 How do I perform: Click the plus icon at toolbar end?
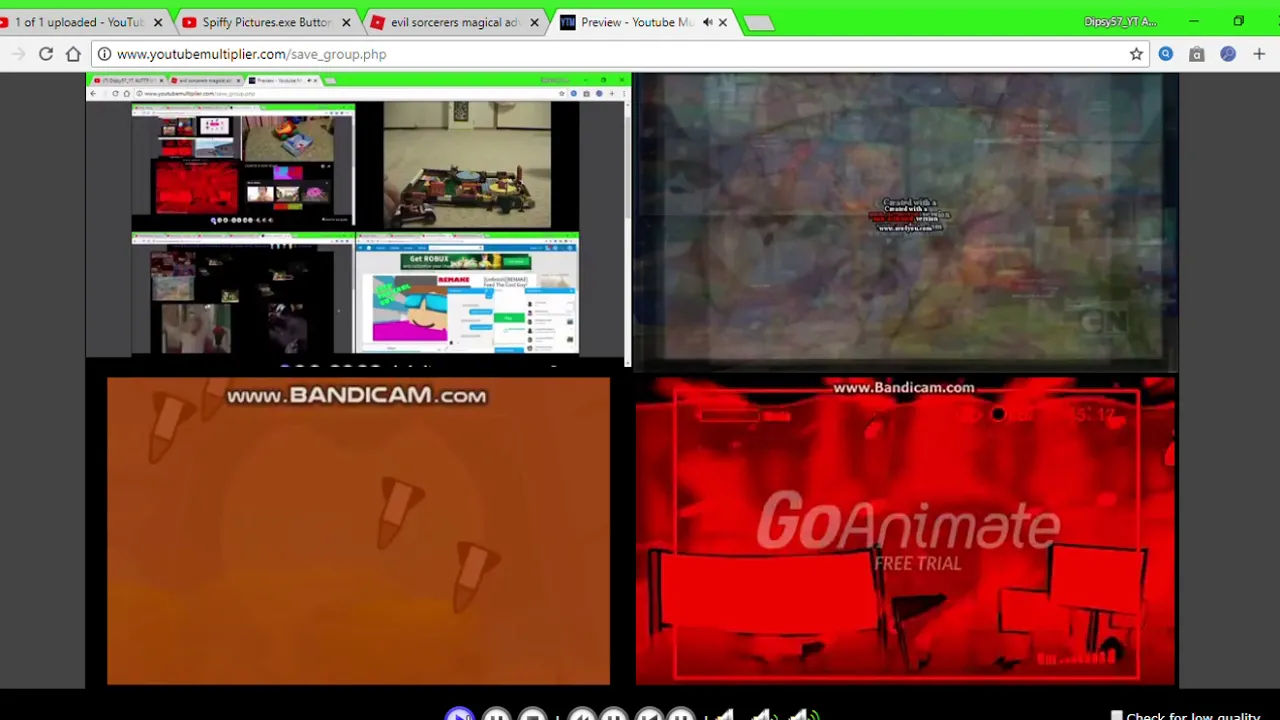(x=1259, y=54)
